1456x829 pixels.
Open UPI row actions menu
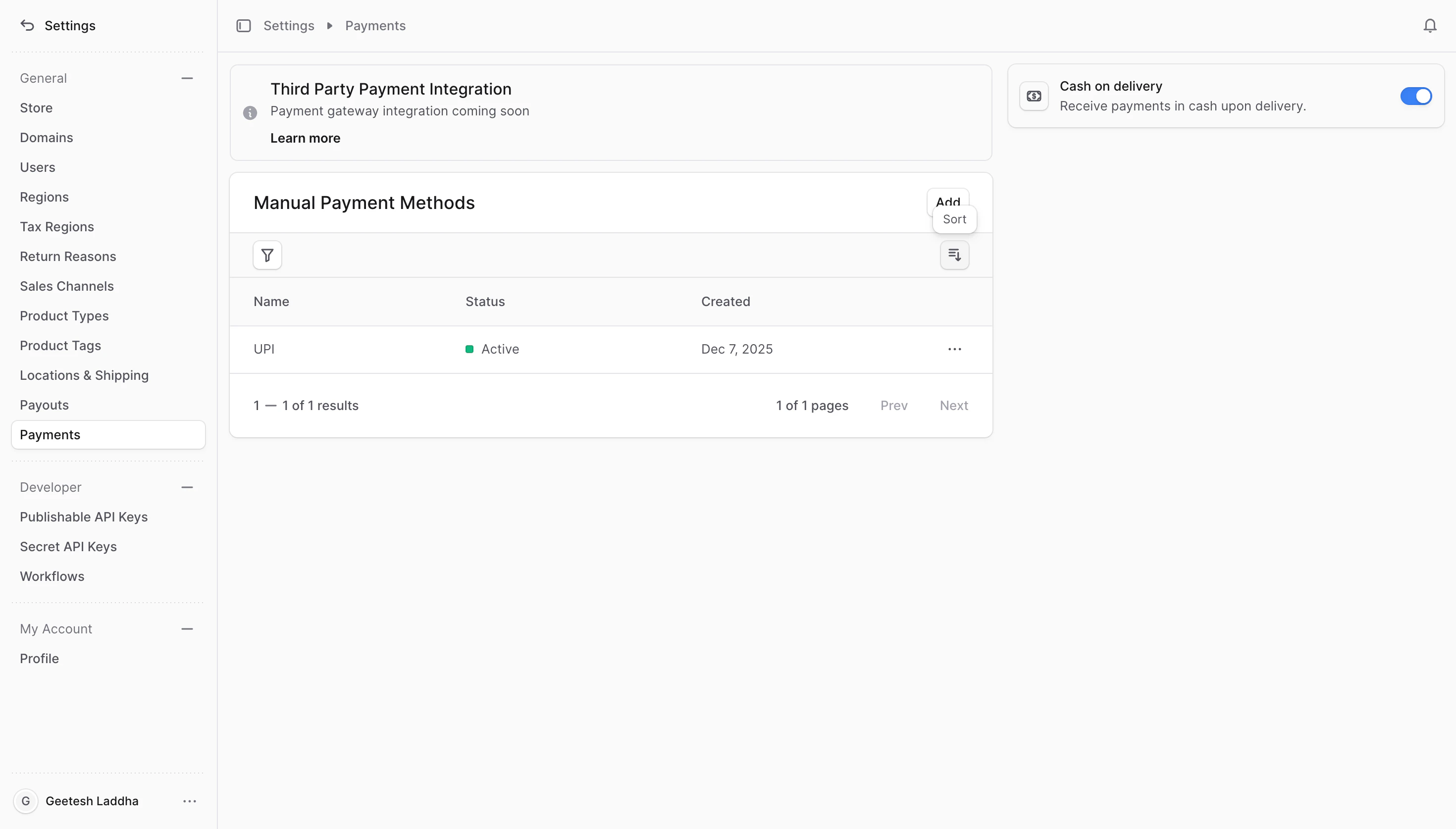954,349
